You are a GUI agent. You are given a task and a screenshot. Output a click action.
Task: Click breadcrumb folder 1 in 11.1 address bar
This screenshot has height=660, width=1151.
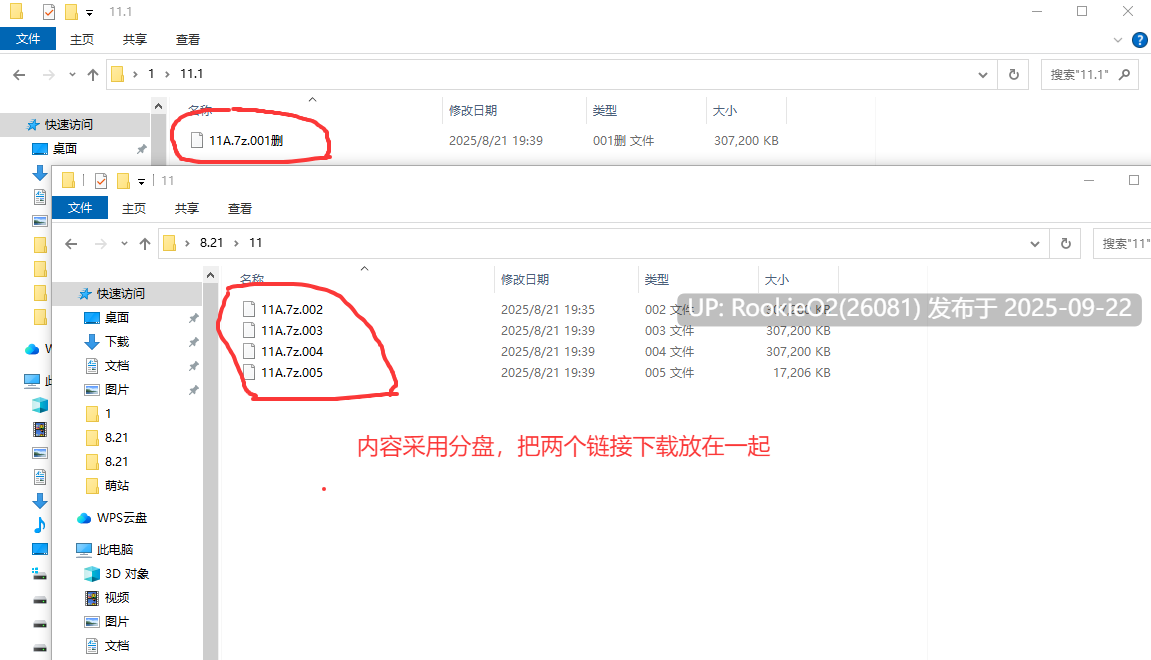coord(151,74)
